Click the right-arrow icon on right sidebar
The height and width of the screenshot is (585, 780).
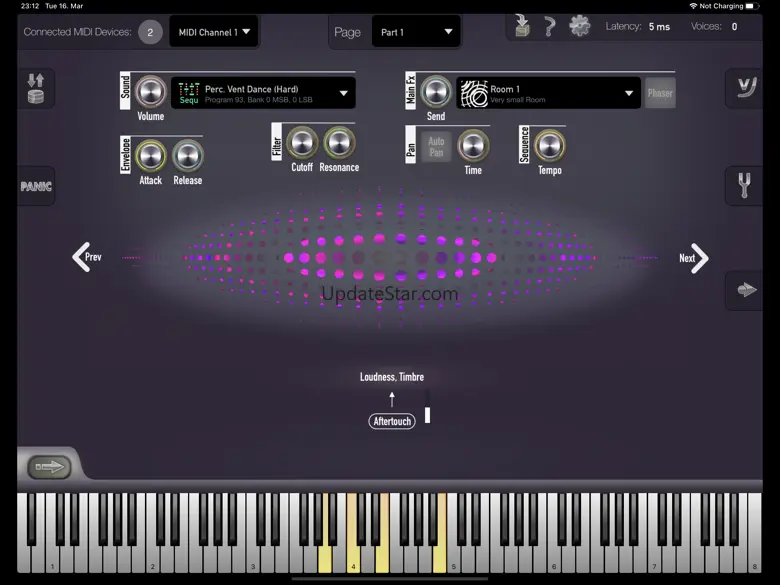744,290
